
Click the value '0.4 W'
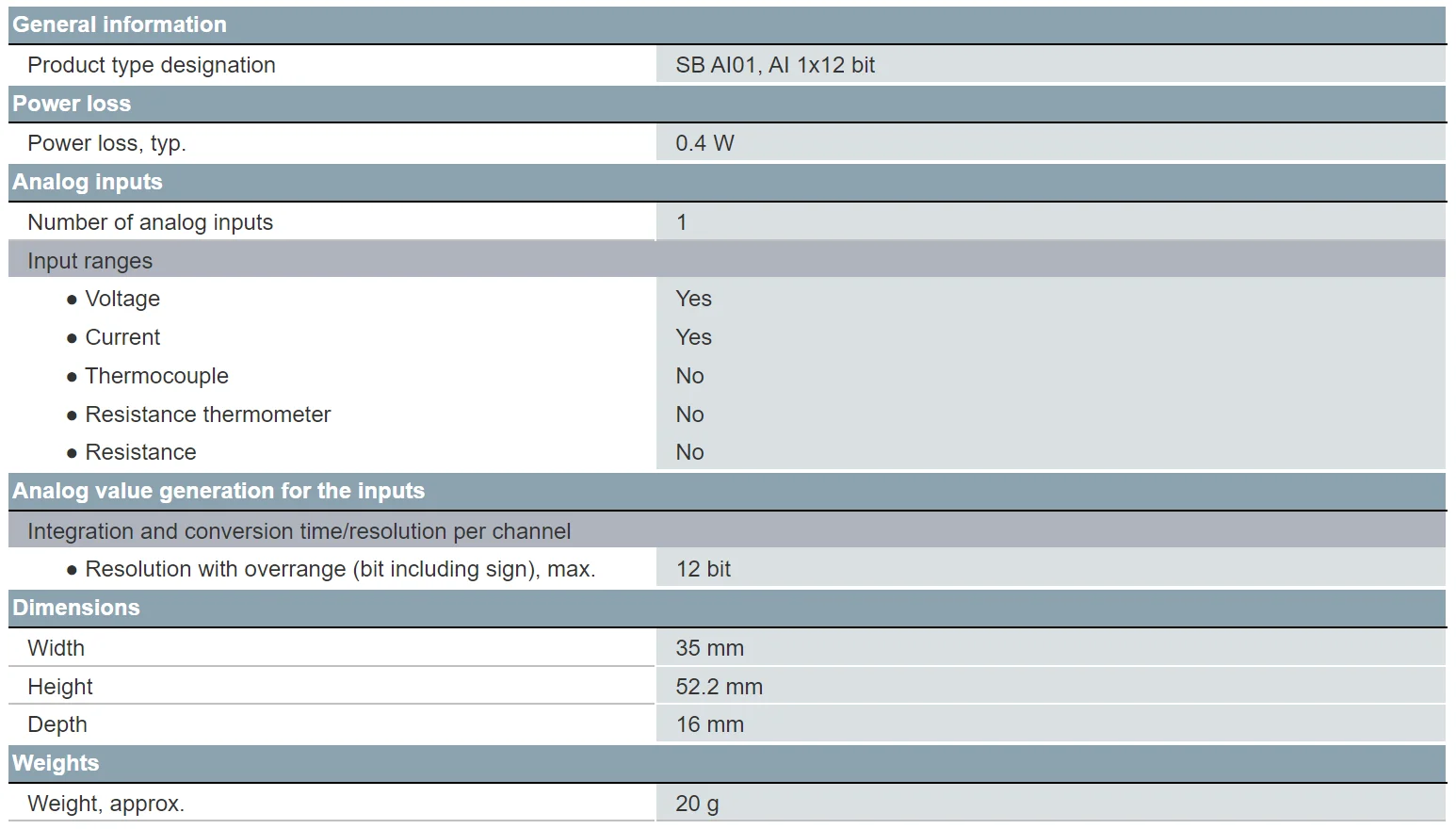point(704,143)
